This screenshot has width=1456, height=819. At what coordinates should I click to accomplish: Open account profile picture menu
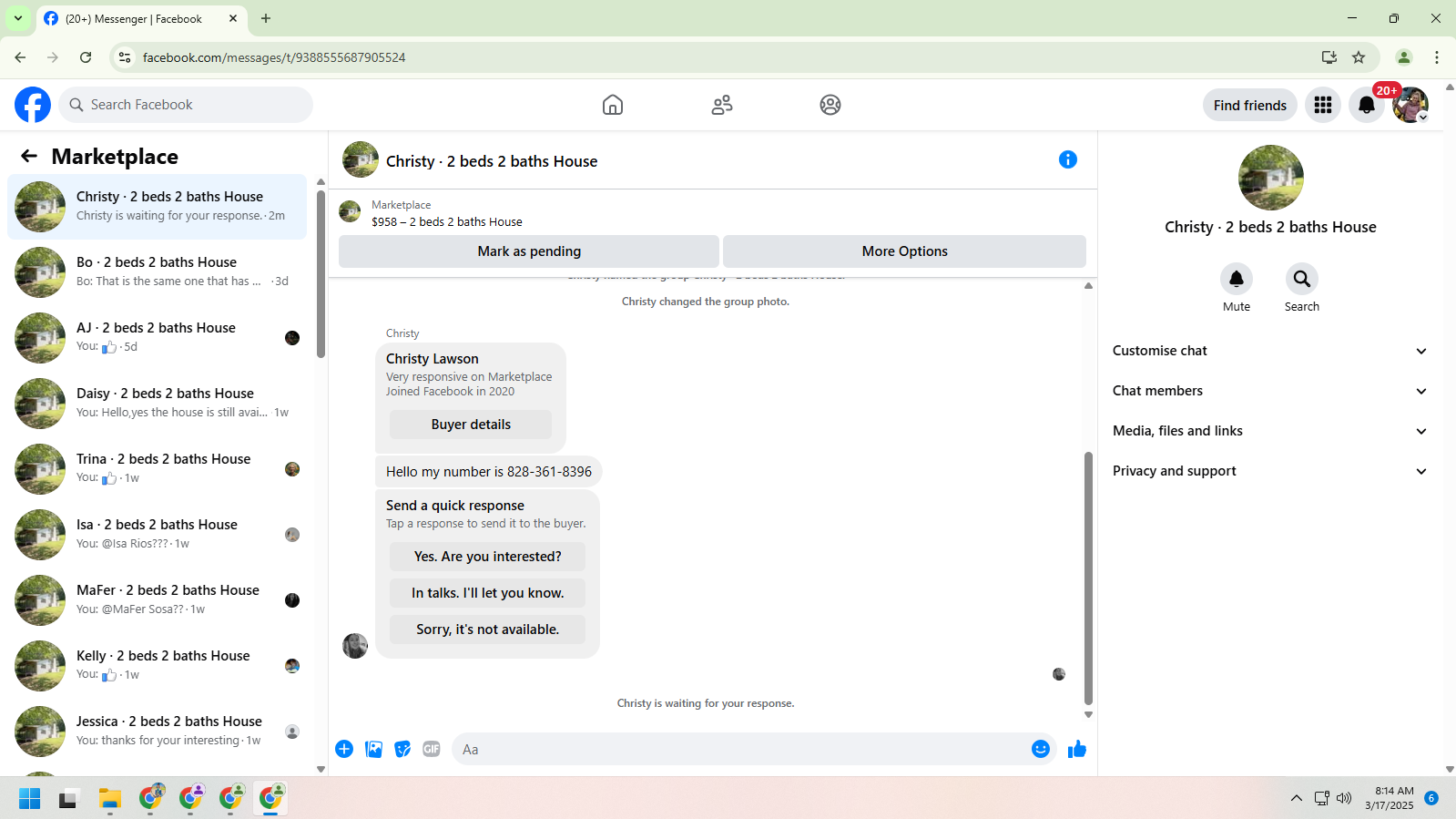[1410, 105]
